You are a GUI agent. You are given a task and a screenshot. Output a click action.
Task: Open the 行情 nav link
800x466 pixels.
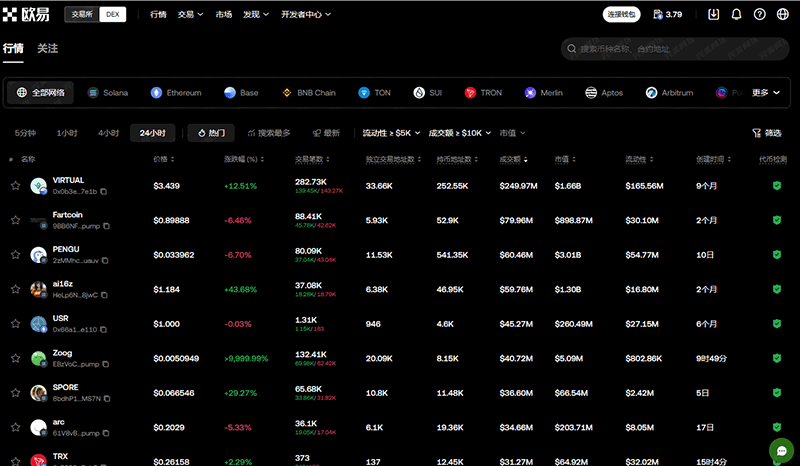coord(158,14)
